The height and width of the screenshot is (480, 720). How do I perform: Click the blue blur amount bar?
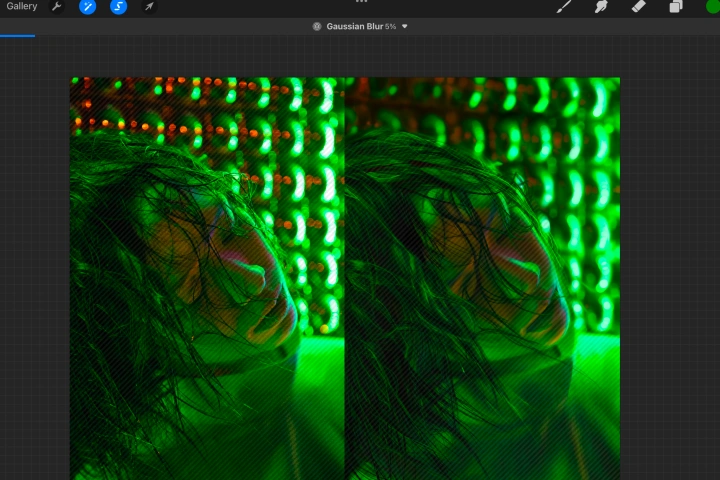[17, 35]
